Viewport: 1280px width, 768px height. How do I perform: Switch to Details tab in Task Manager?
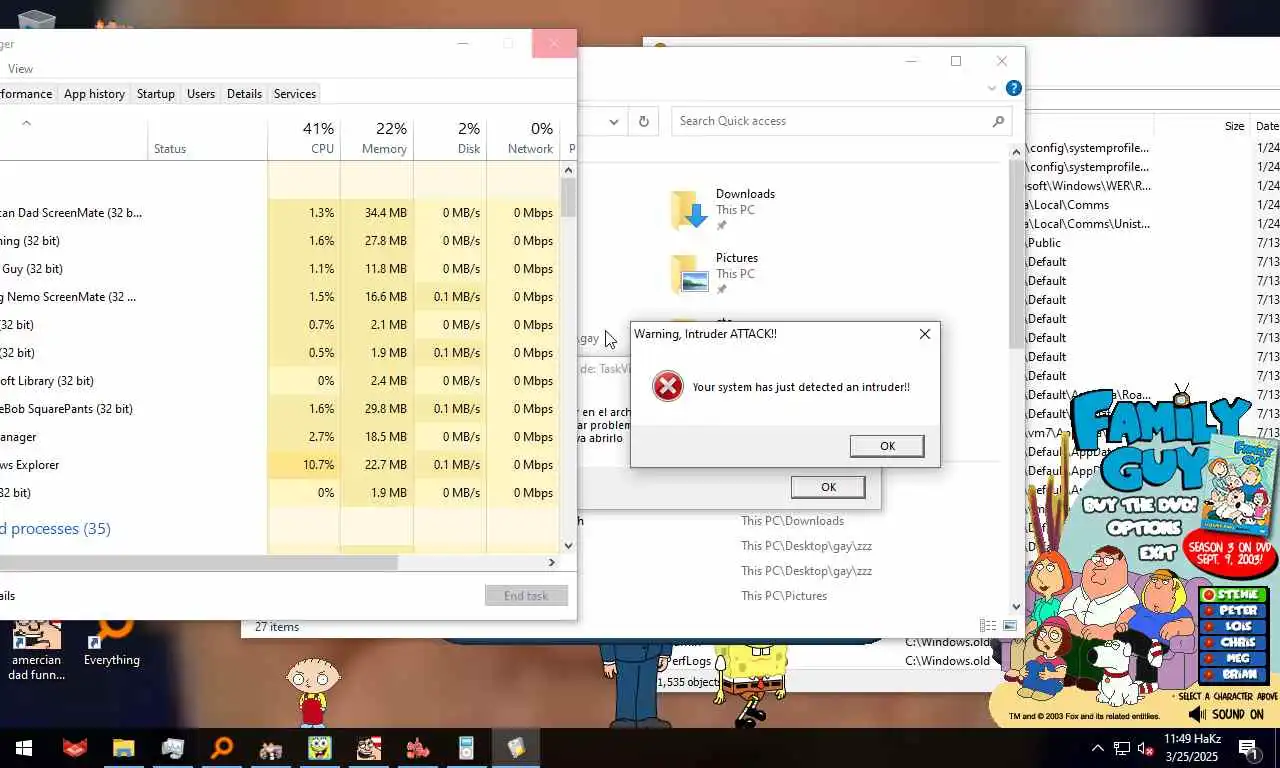coord(244,94)
